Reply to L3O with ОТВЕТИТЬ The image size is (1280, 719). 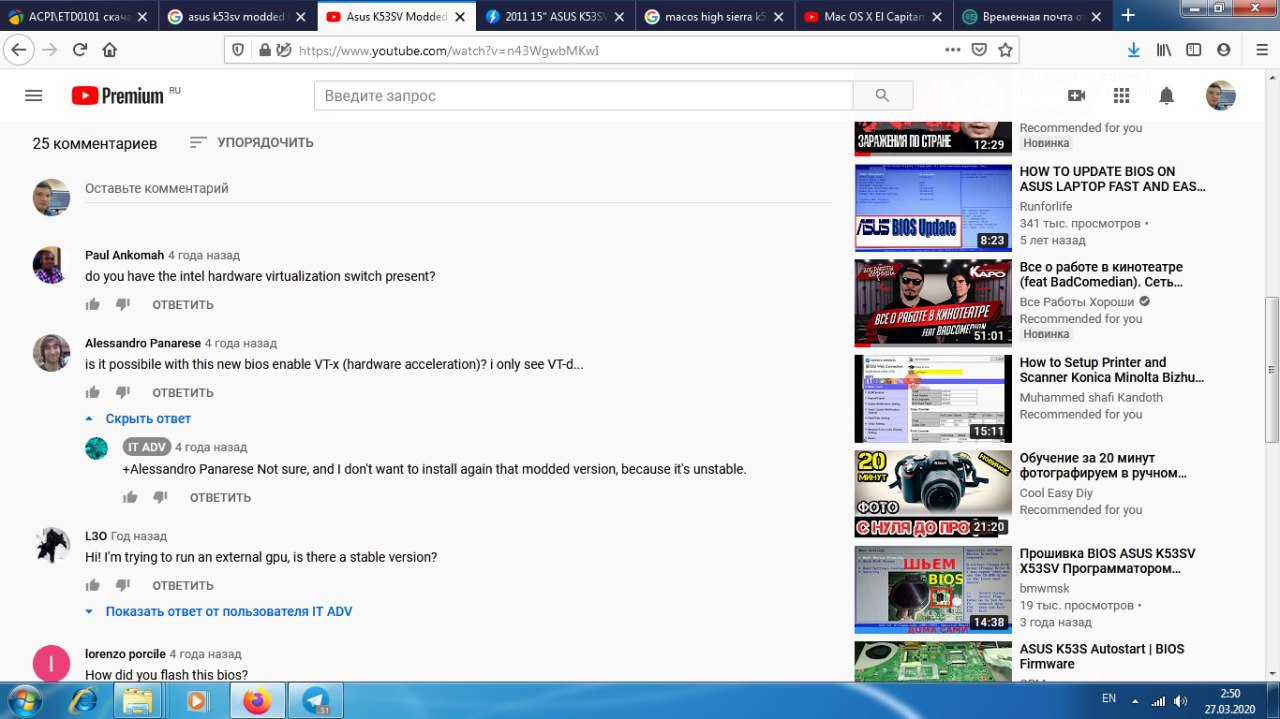tap(183, 586)
